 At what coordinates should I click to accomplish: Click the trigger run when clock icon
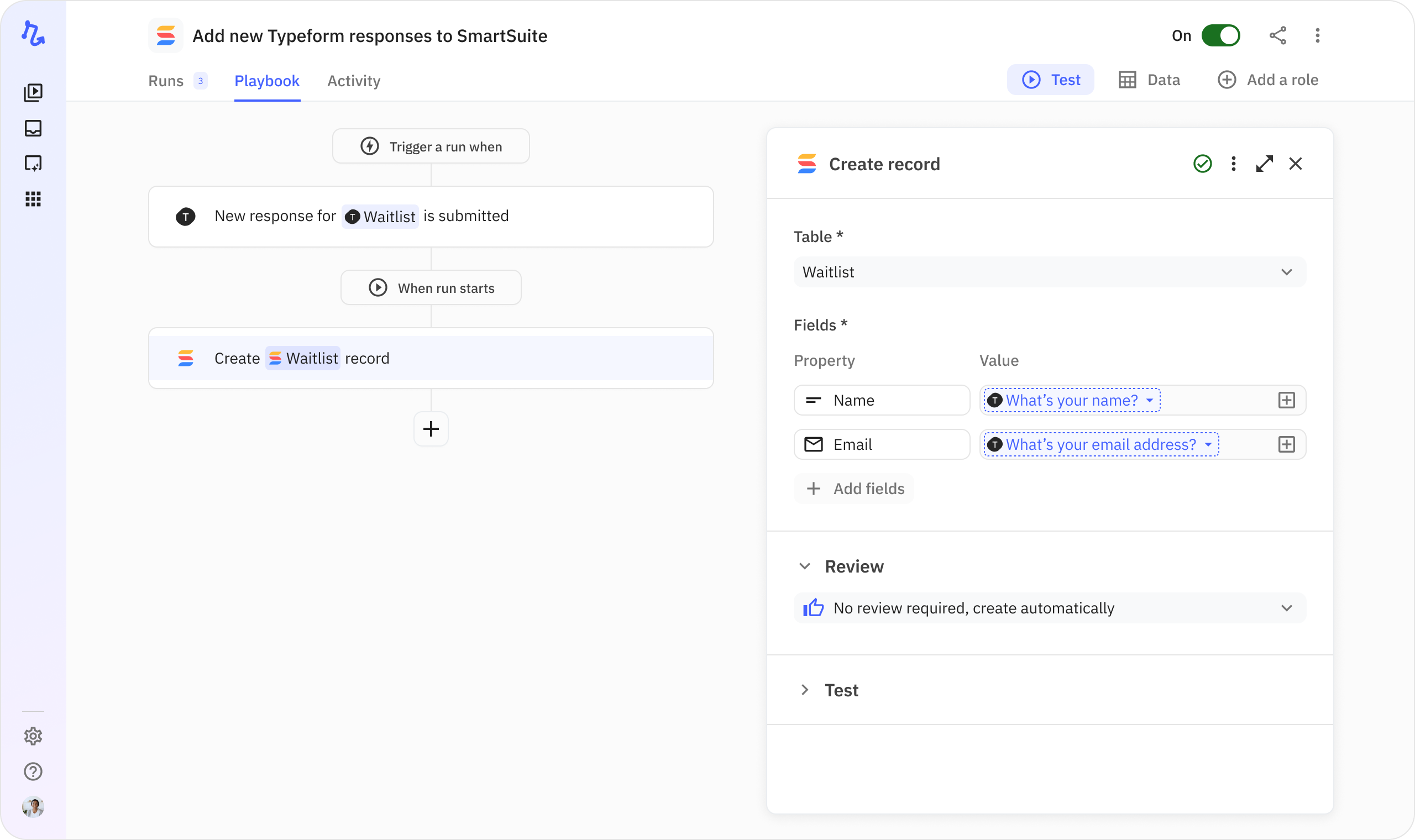[372, 146]
